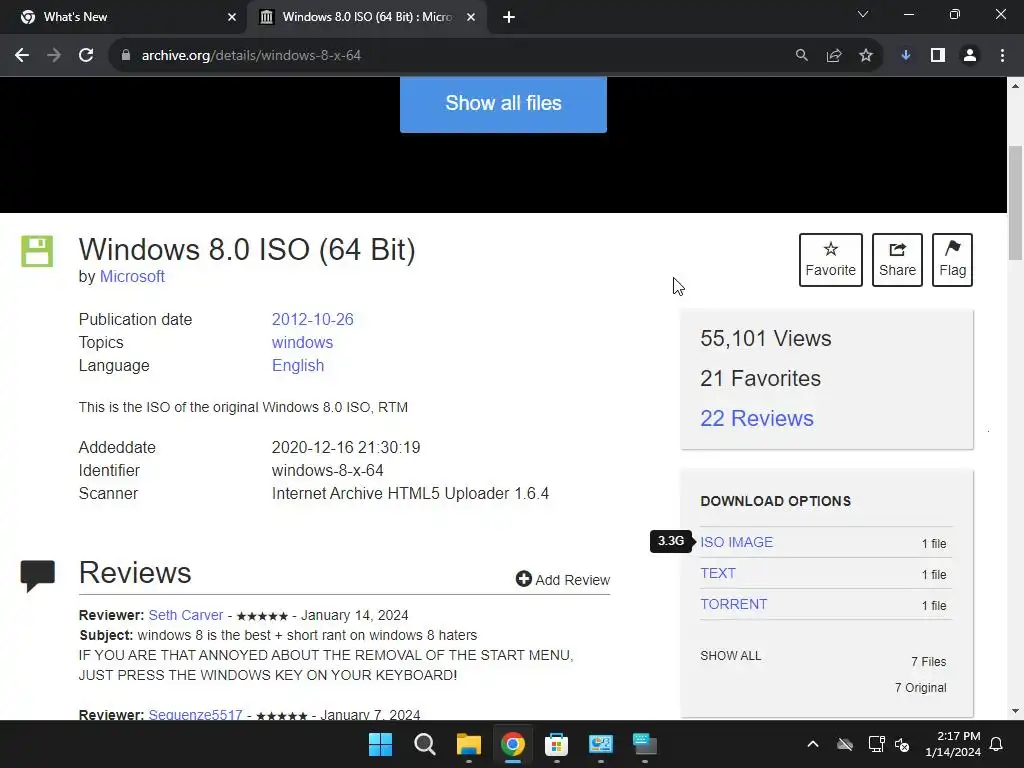Open the windows topic link
The height and width of the screenshot is (768, 1024).
pyautogui.click(x=302, y=342)
